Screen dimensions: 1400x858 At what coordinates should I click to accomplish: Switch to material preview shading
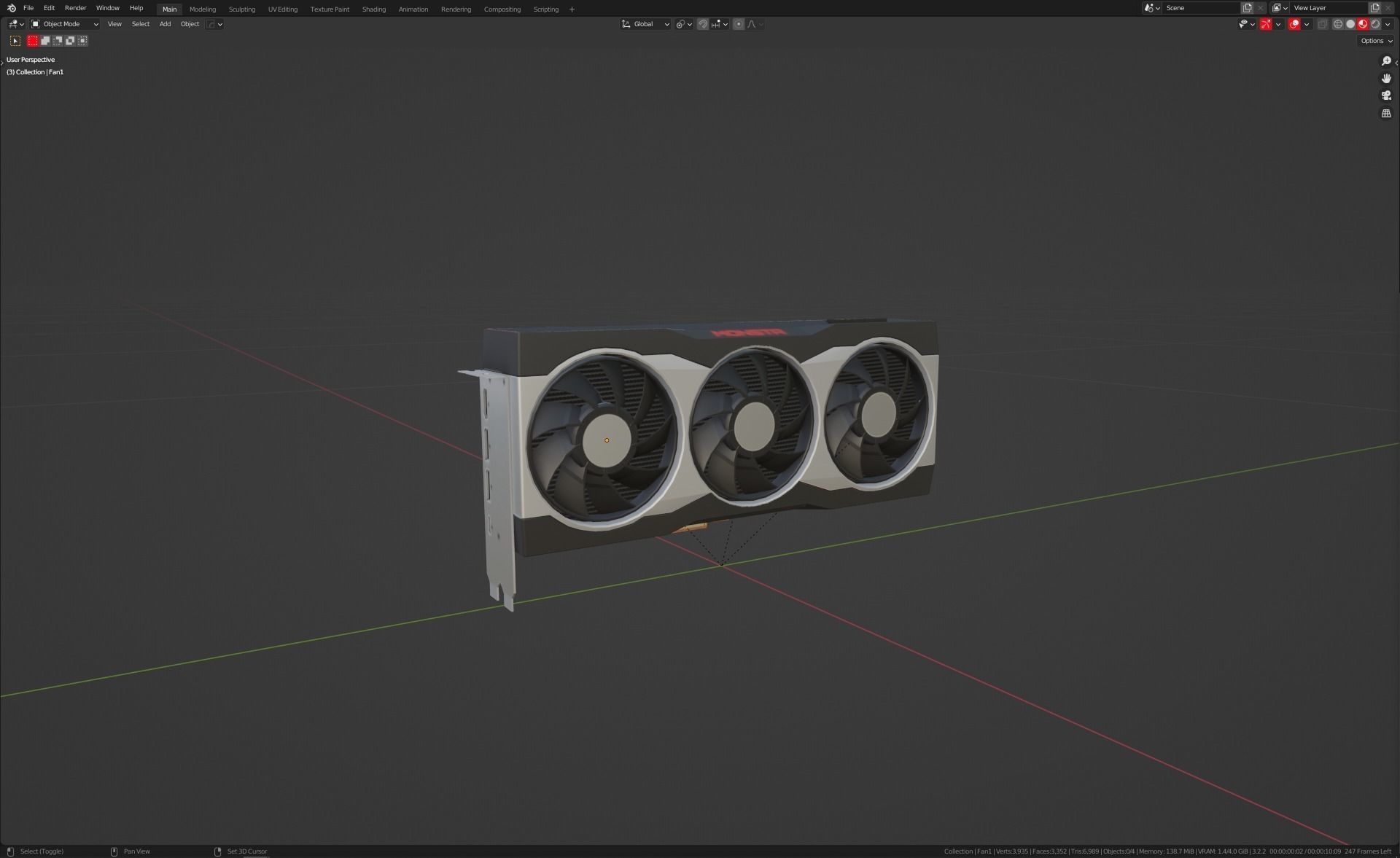(x=1363, y=24)
